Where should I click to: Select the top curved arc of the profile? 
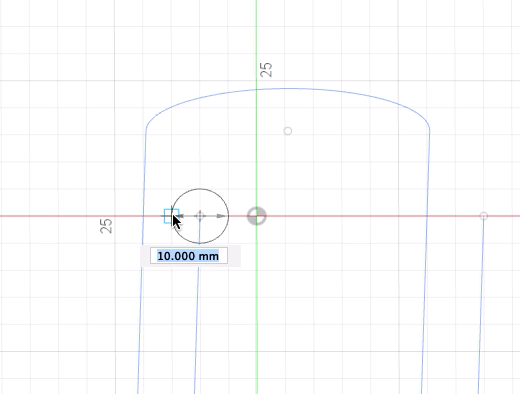tap(287, 89)
